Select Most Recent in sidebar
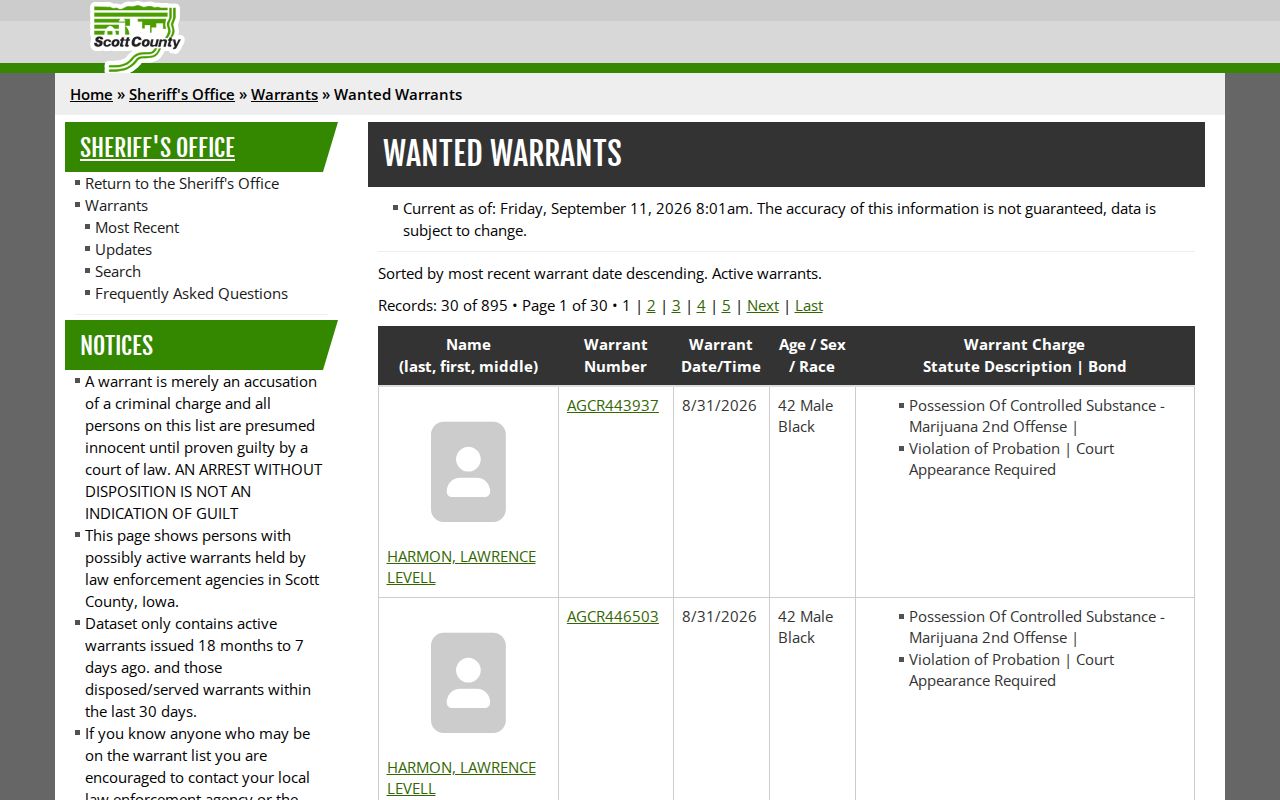 click(137, 227)
